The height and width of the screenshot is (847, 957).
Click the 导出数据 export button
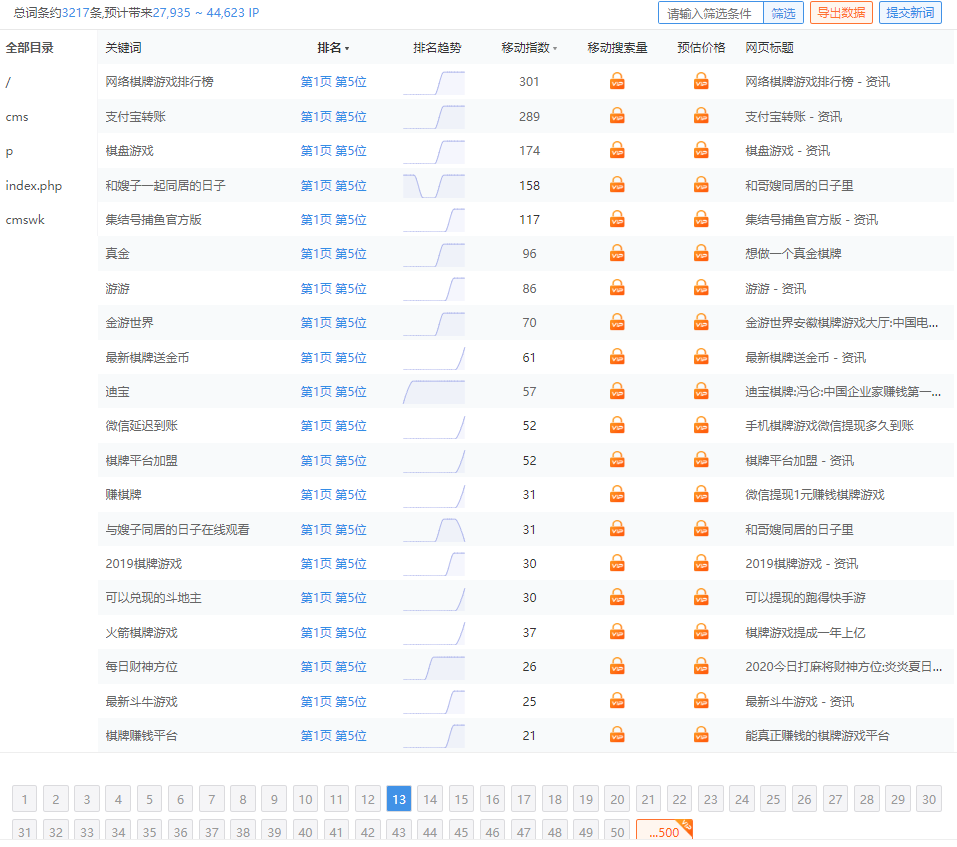(x=841, y=13)
